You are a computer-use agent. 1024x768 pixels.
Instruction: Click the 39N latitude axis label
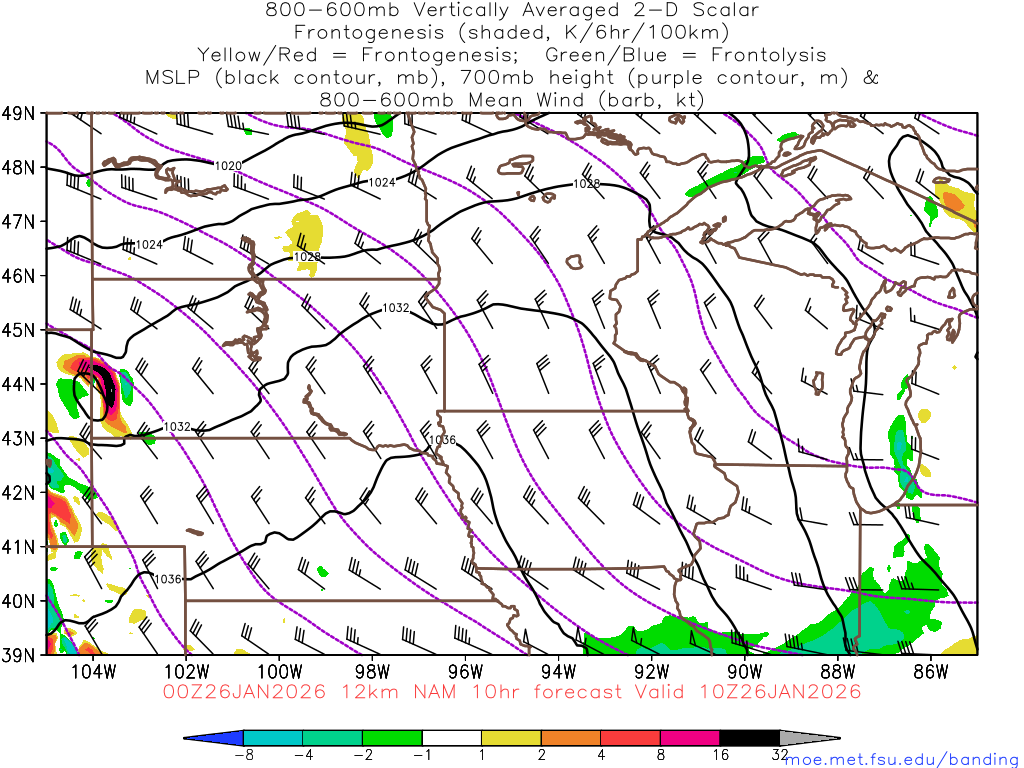20,655
